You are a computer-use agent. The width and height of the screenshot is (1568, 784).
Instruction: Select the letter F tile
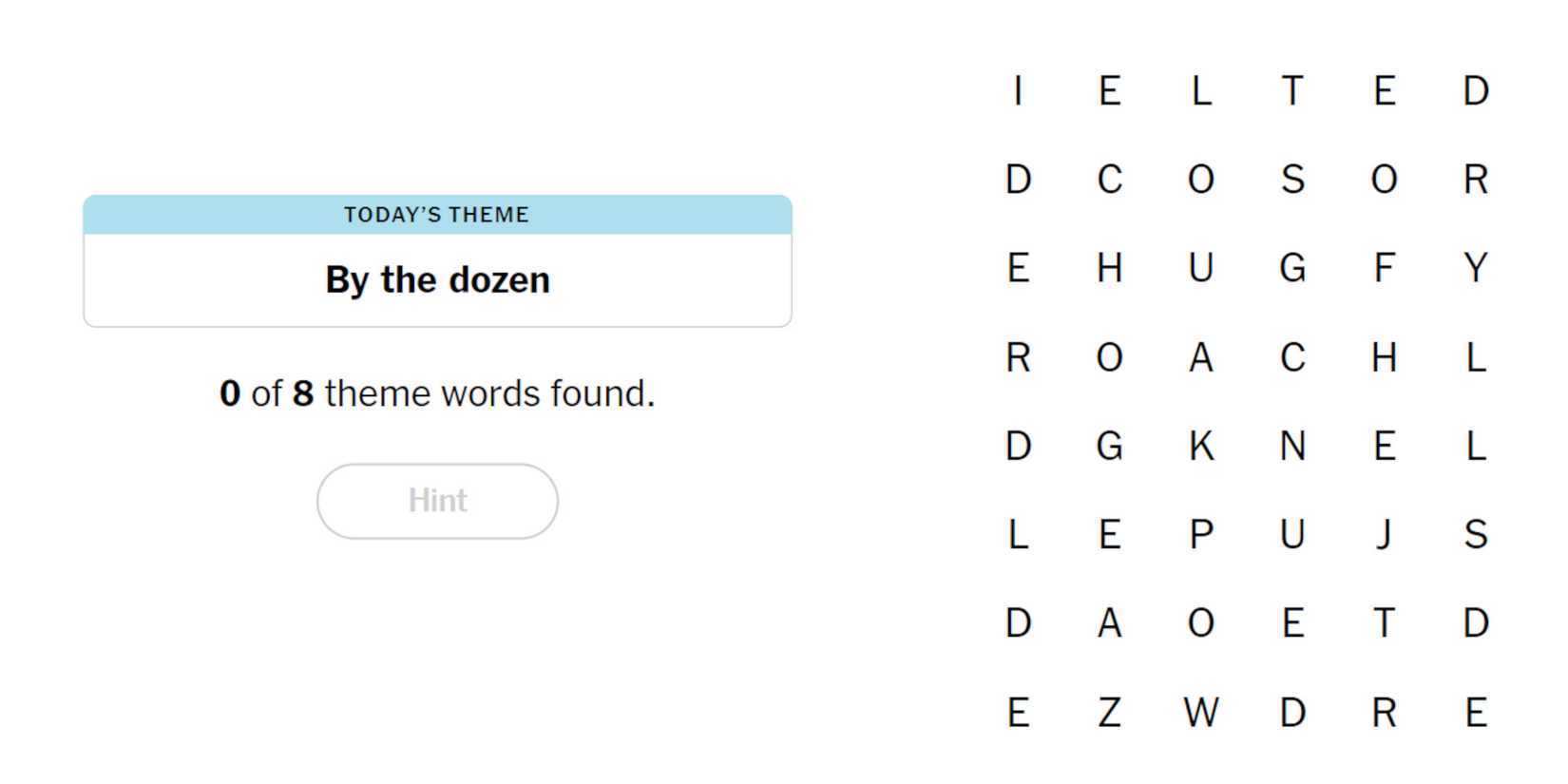(1384, 268)
